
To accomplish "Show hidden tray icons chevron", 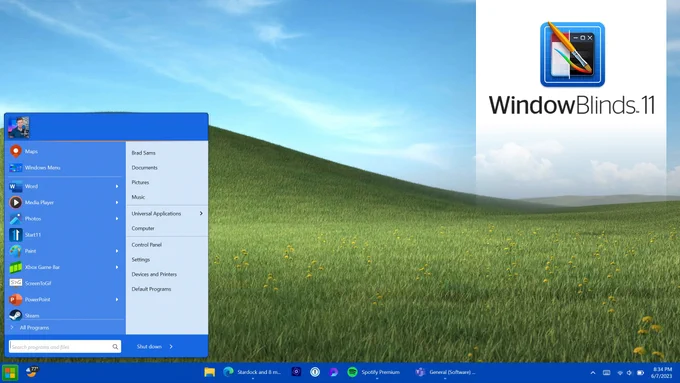I will coord(593,373).
